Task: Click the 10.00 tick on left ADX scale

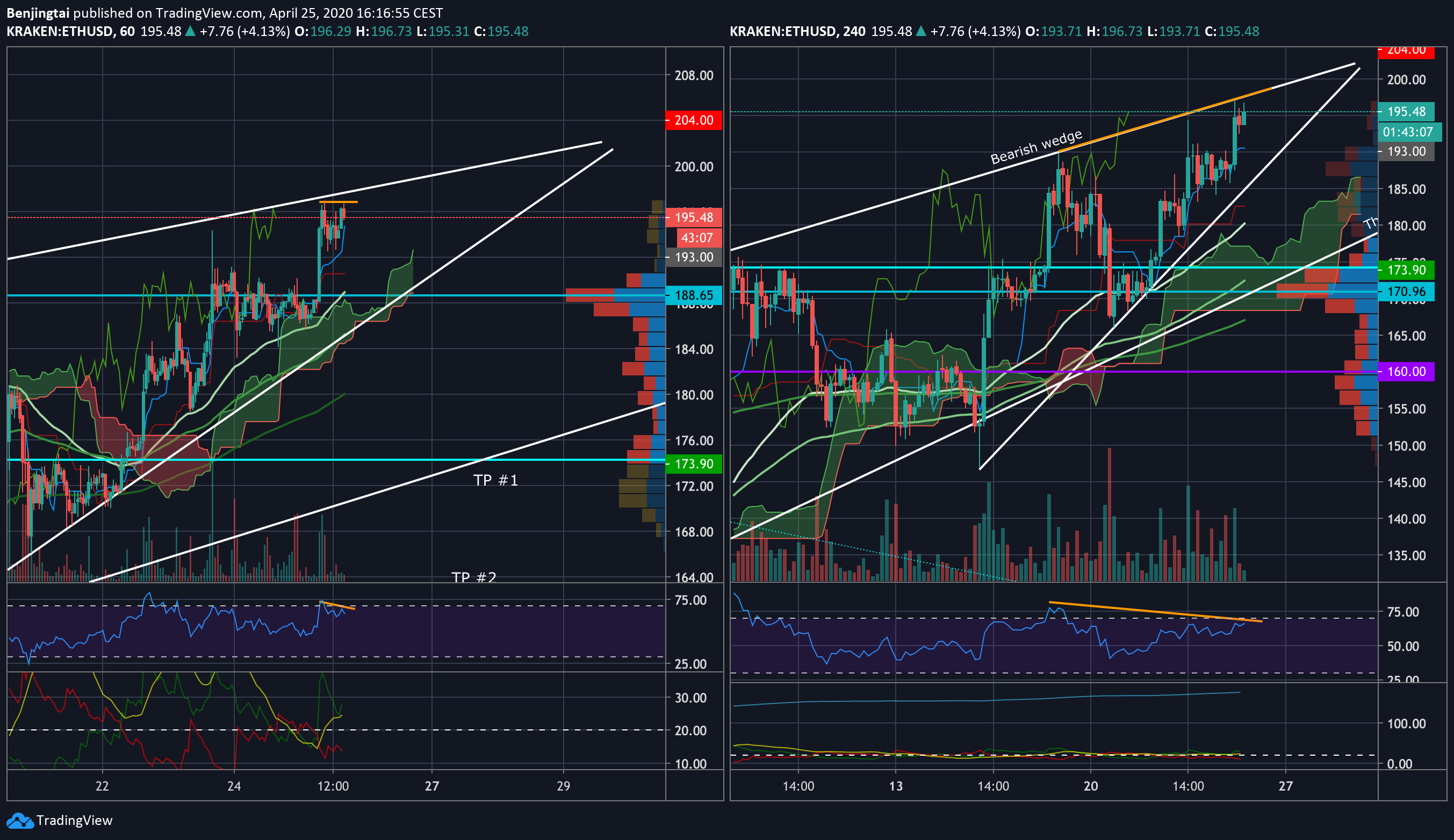Action: tap(690, 764)
